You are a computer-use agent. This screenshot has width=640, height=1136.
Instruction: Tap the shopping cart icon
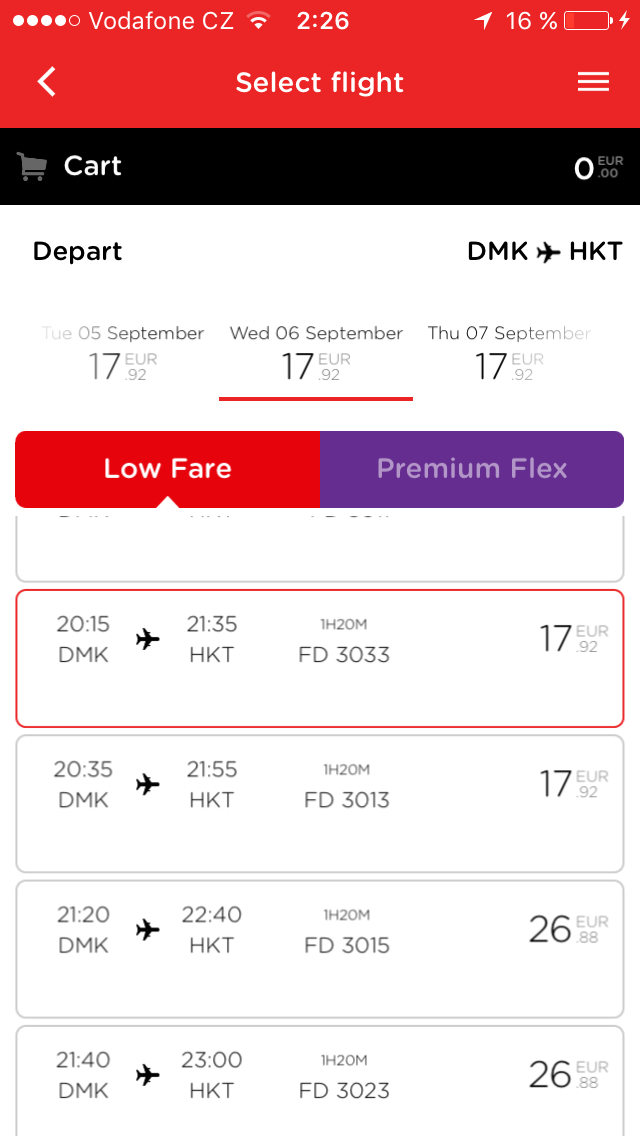coord(32,167)
